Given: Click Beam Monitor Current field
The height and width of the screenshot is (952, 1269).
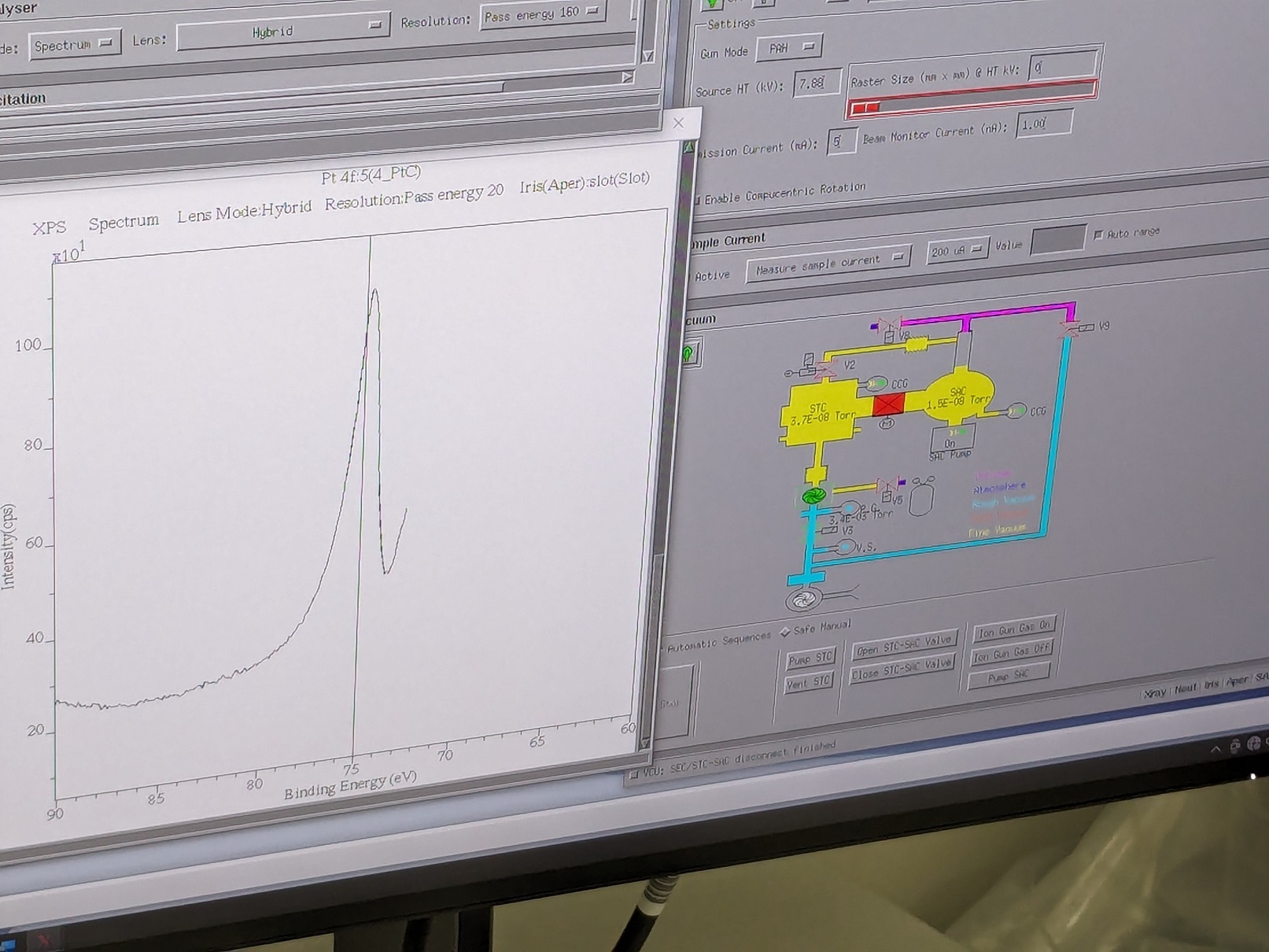Looking at the screenshot, I should click(x=1043, y=124).
